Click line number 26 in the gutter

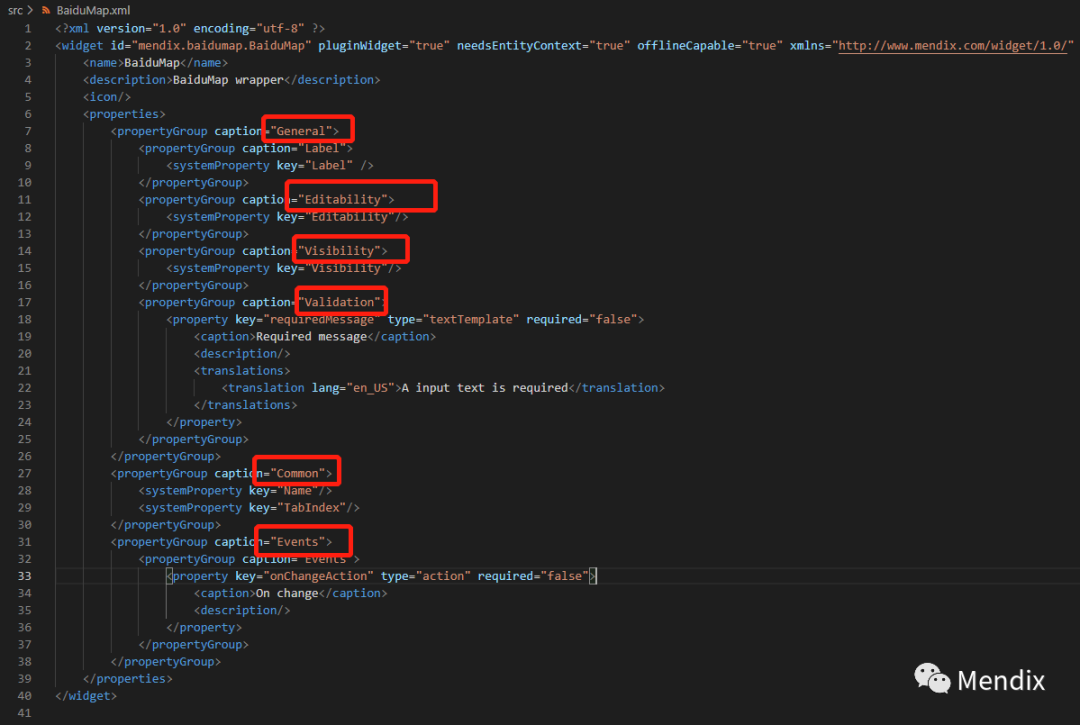pos(24,456)
